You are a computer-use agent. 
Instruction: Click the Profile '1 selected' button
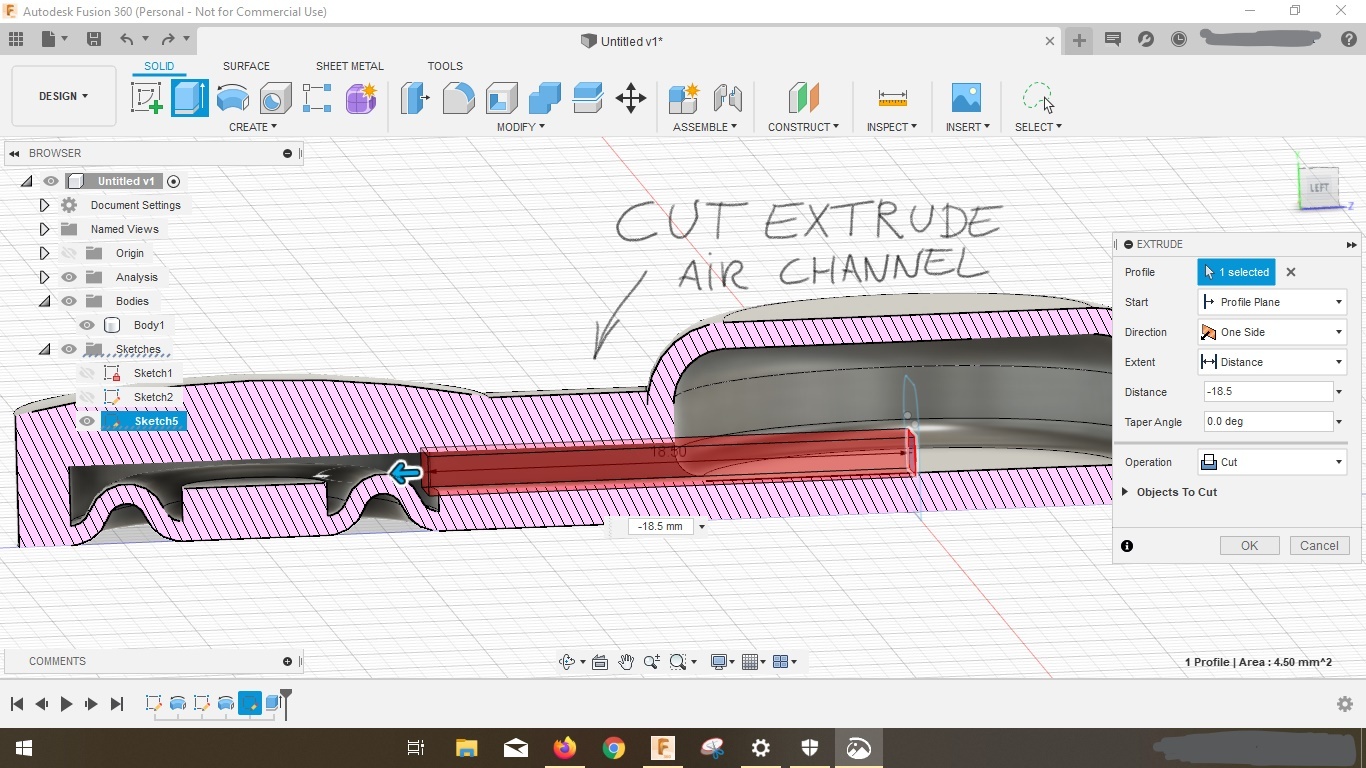1237,272
